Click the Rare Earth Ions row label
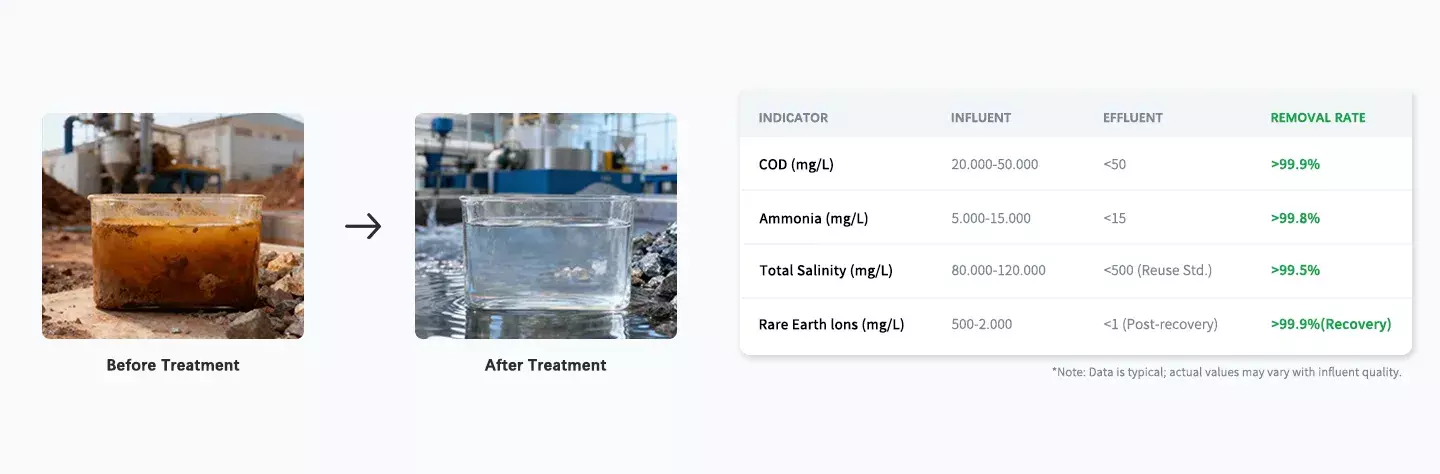The height and width of the screenshot is (474, 1440). [x=832, y=324]
